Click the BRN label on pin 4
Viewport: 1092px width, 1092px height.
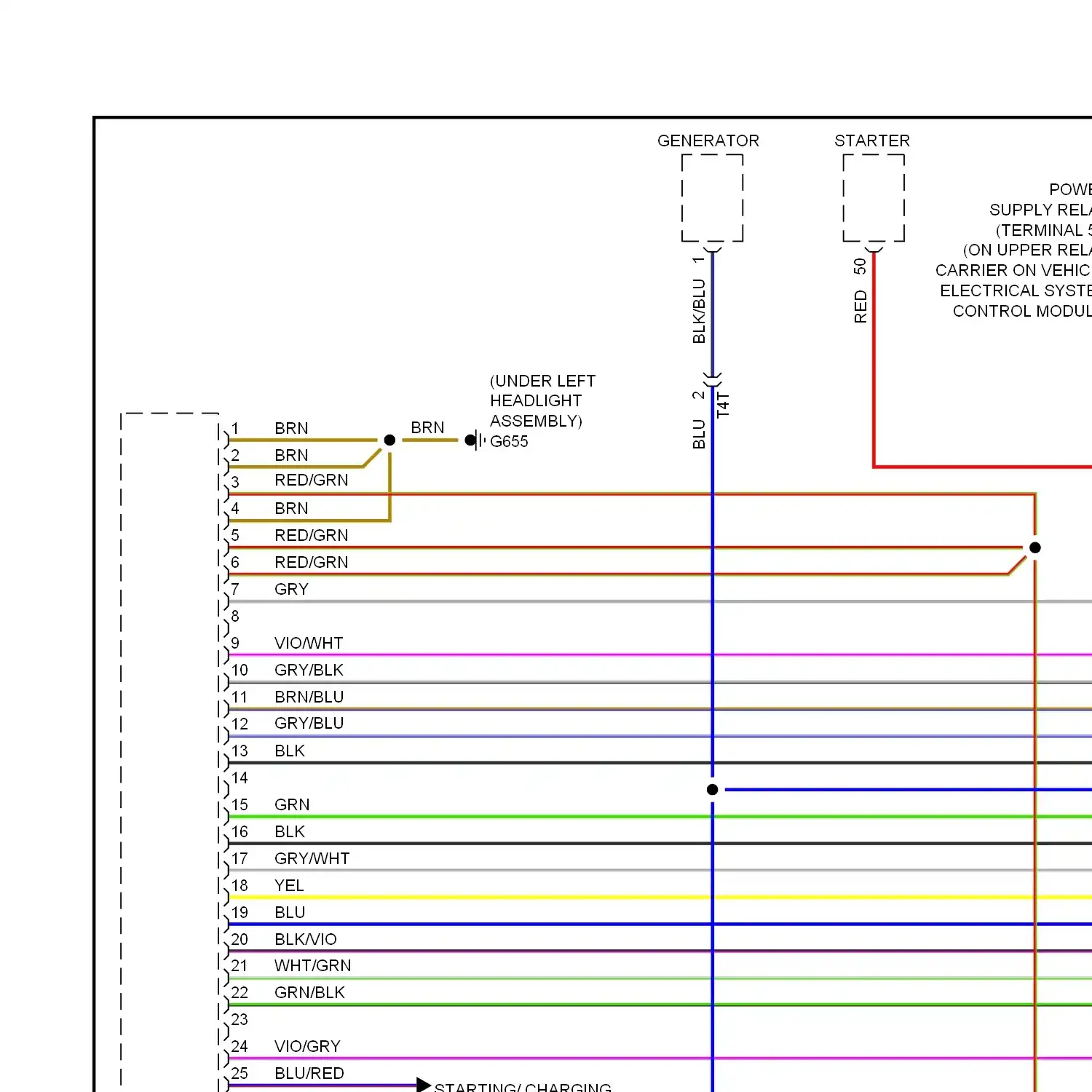pos(291,508)
